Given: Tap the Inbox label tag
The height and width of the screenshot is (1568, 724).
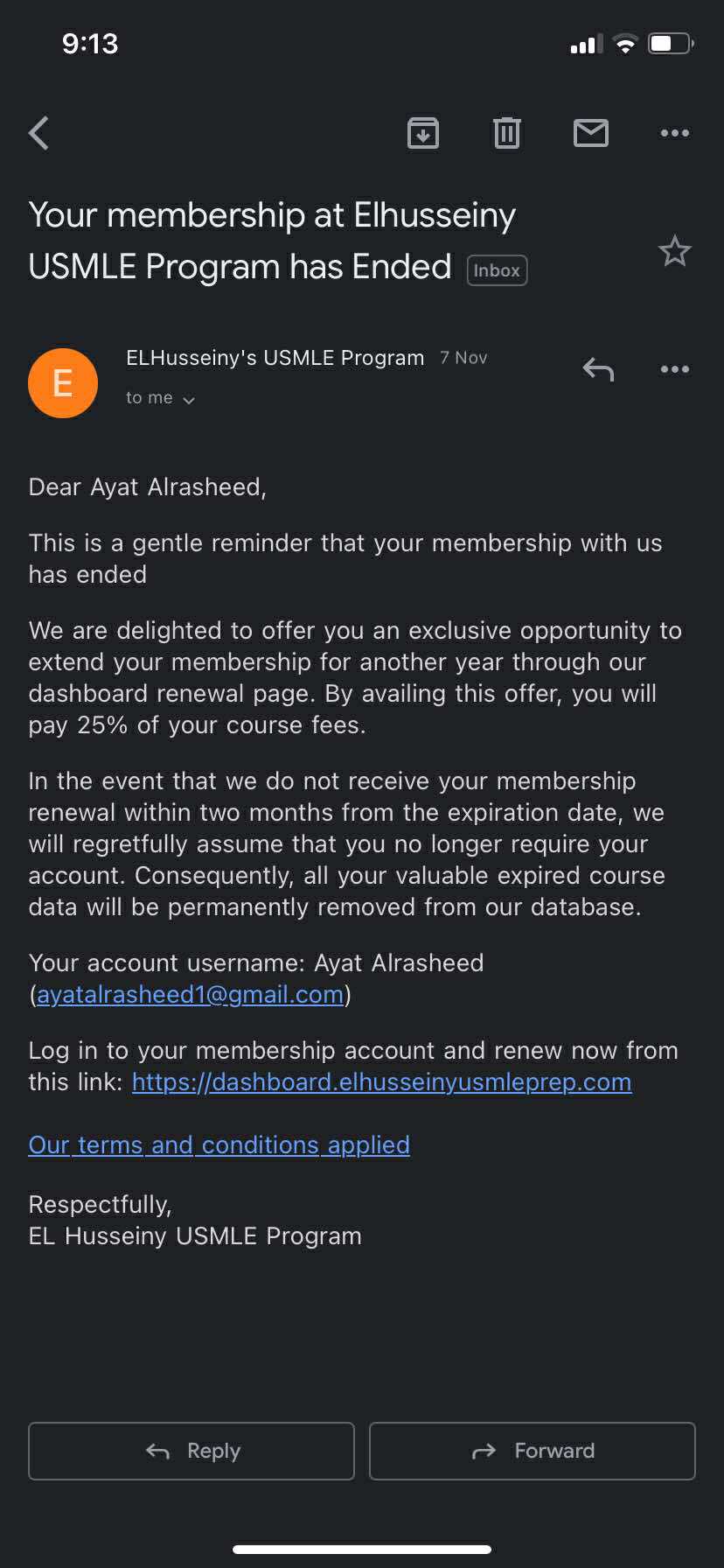Looking at the screenshot, I should point(497,270).
